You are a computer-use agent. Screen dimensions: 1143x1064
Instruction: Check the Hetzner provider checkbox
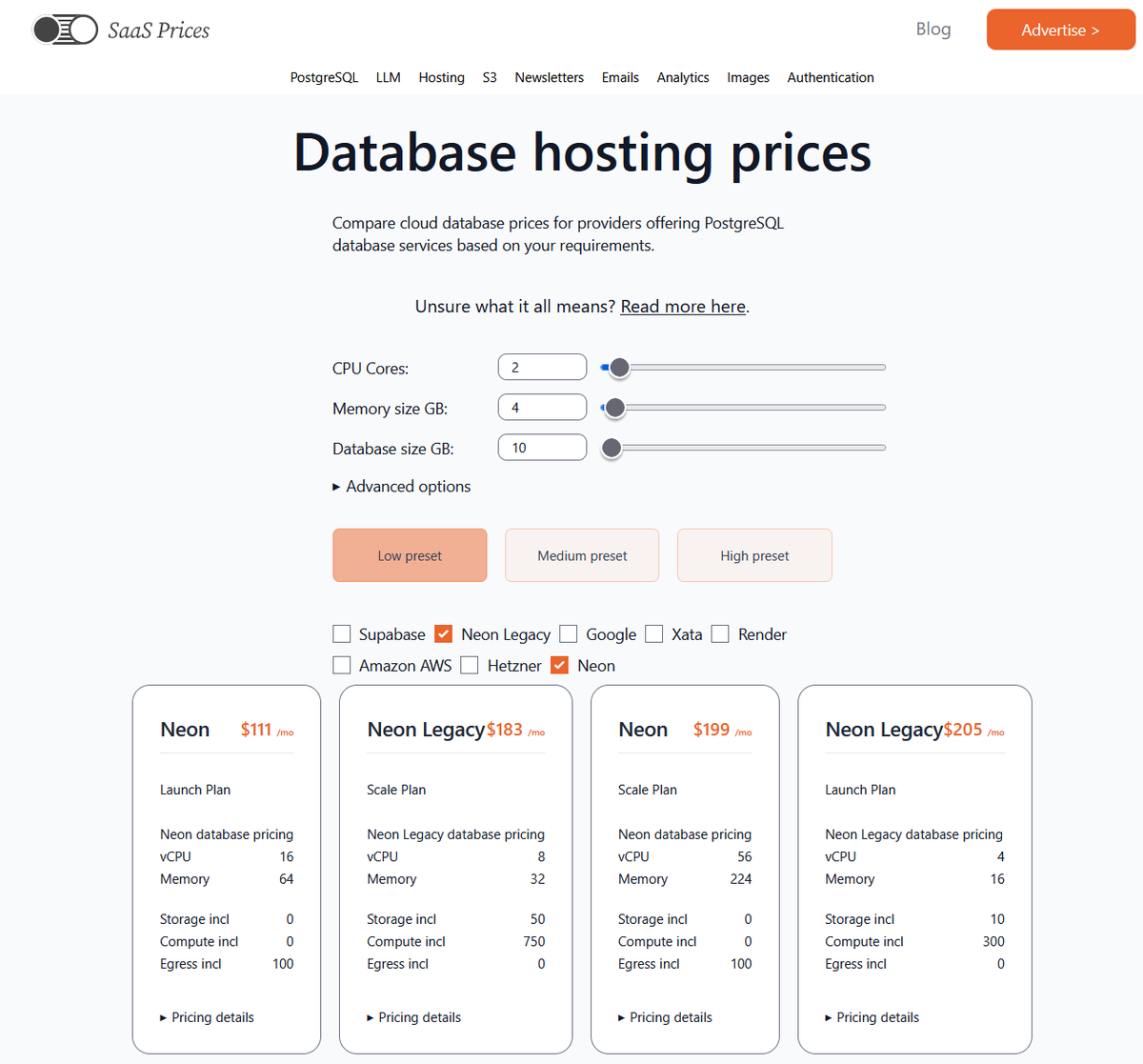470,665
